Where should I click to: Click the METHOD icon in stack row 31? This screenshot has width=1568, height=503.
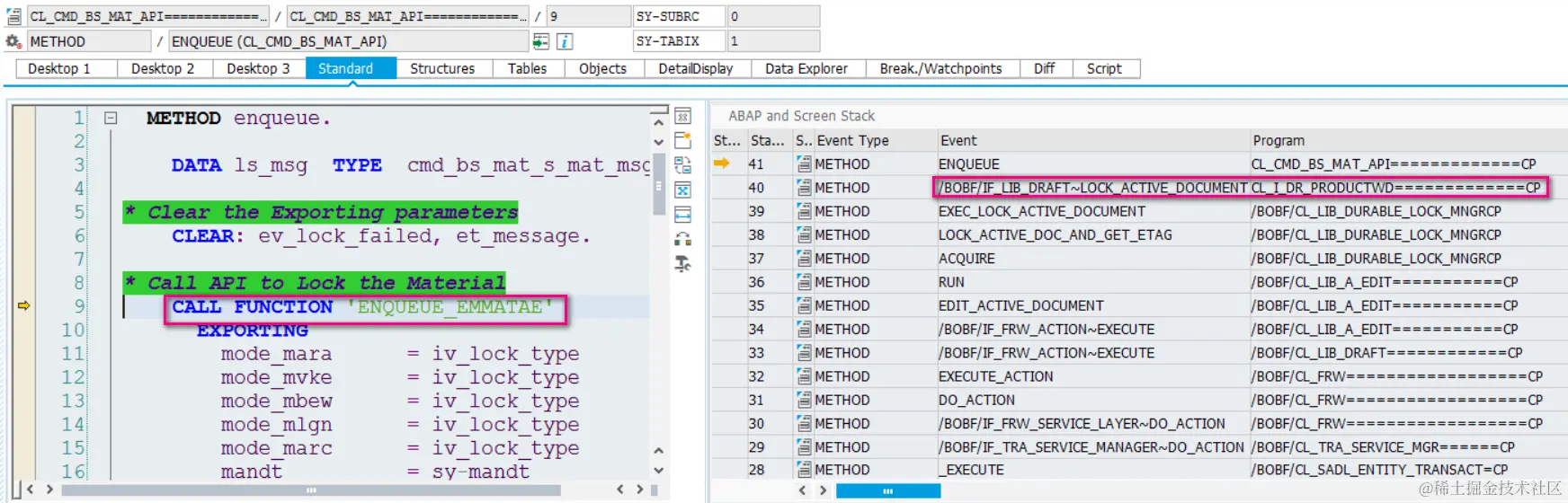point(804,400)
